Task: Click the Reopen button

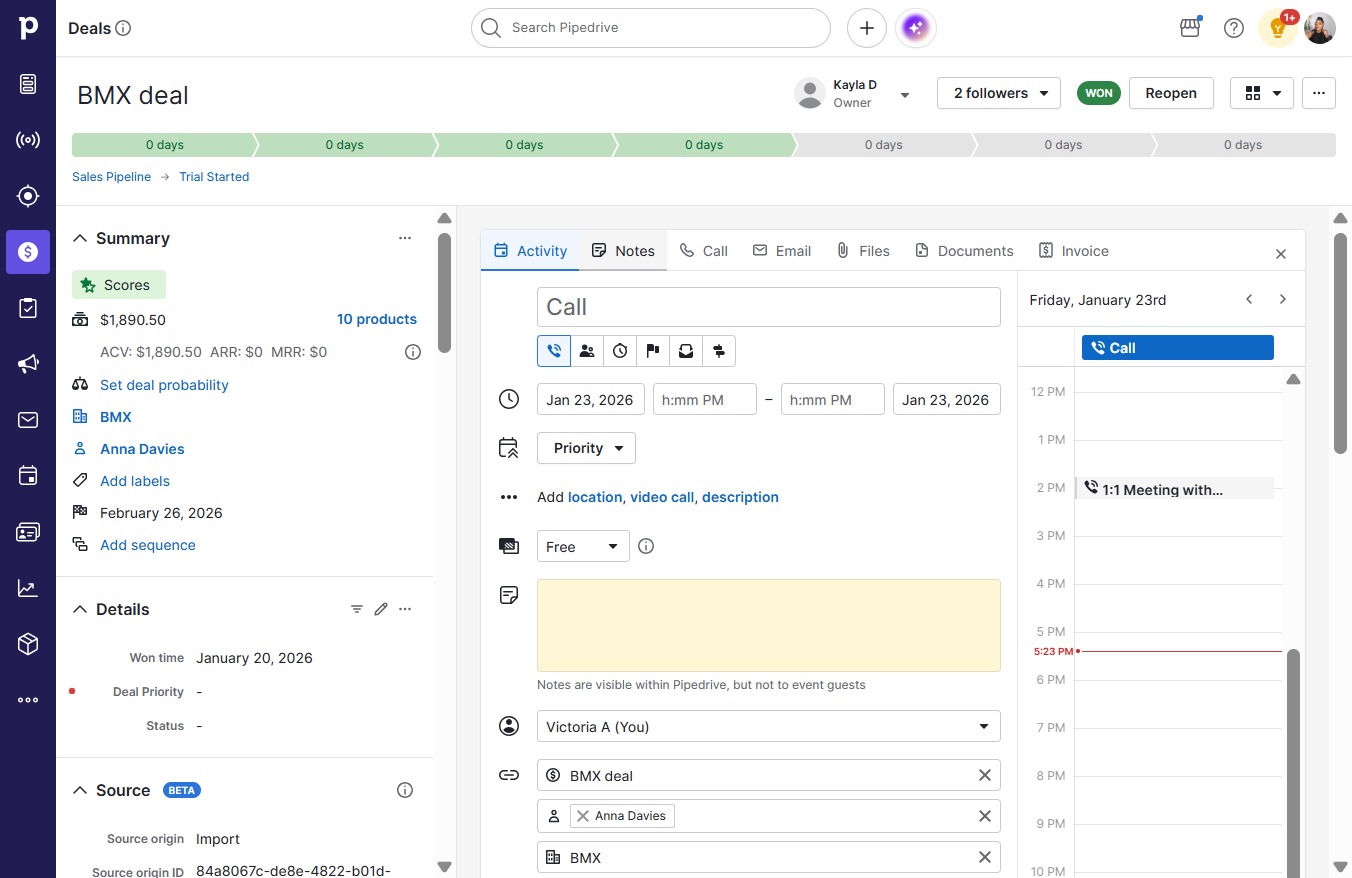Action: tap(1171, 93)
